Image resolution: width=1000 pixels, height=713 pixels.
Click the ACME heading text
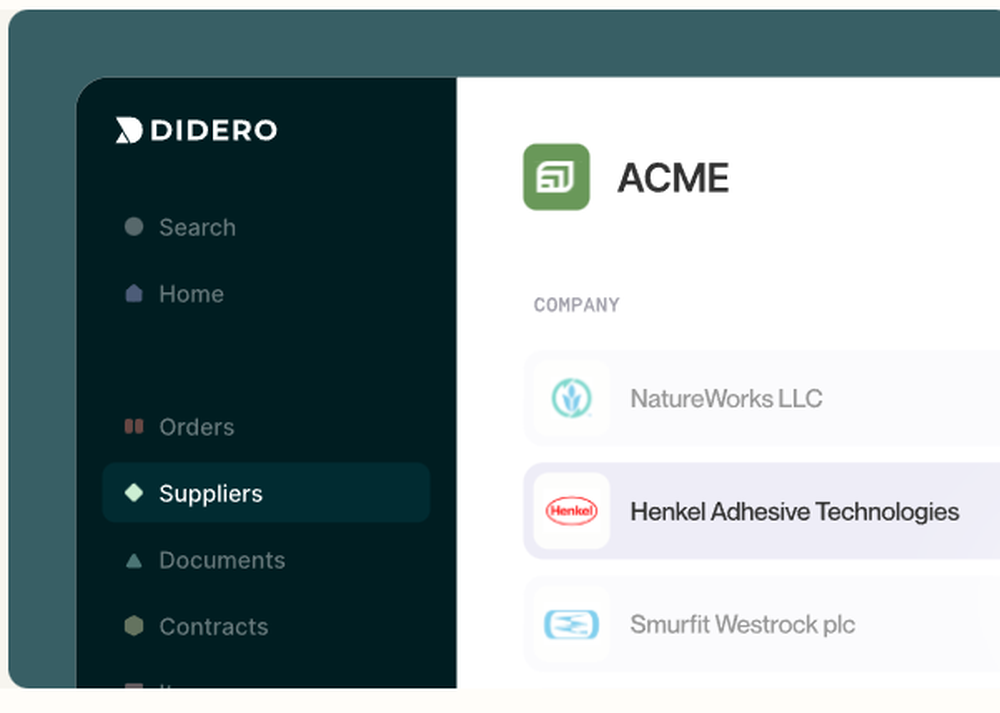673,177
